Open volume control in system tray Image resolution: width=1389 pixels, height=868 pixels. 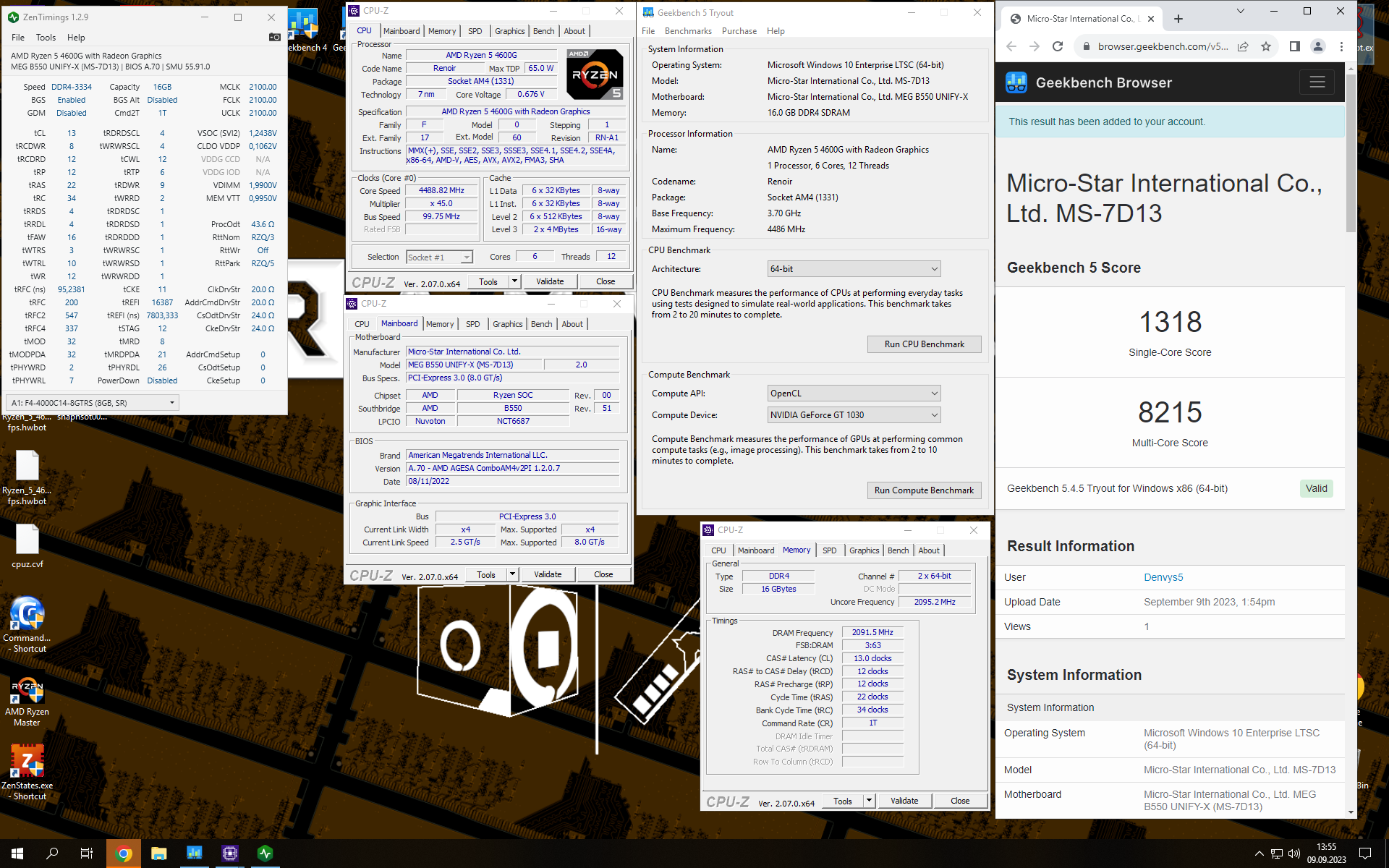click(1294, 854)
